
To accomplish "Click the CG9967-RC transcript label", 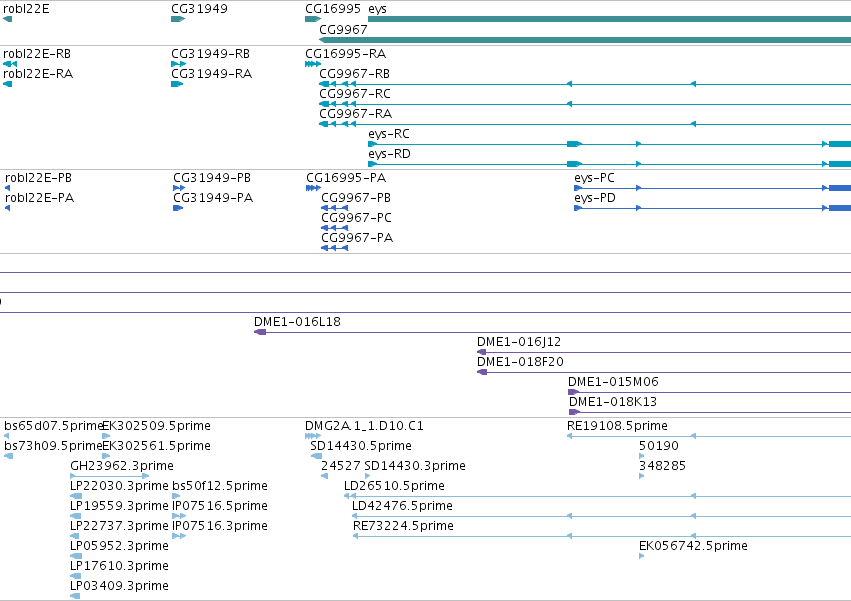I will [x=355, y=94].
